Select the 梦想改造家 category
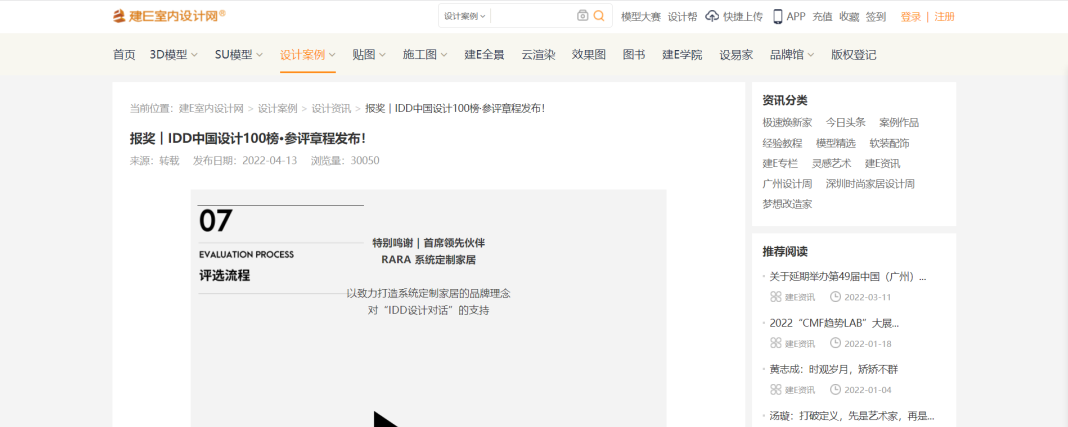The width and height of the screenshot is (1068, 427). click(787, 204)
